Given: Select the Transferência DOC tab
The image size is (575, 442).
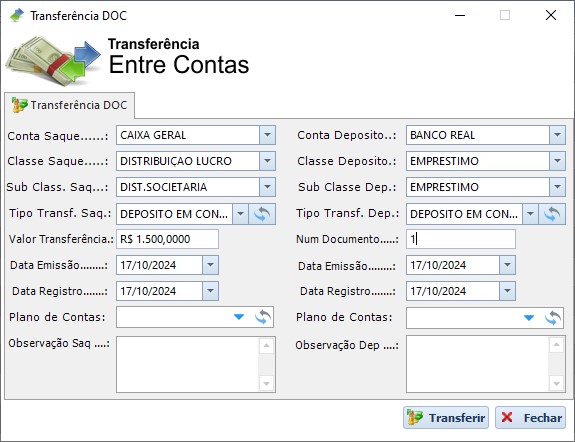Looking at the screenshot, I should tap(70, 105).
